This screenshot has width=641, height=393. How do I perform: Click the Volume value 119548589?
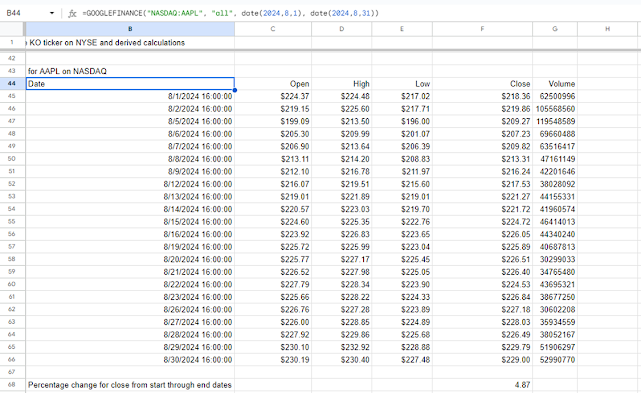555,121
